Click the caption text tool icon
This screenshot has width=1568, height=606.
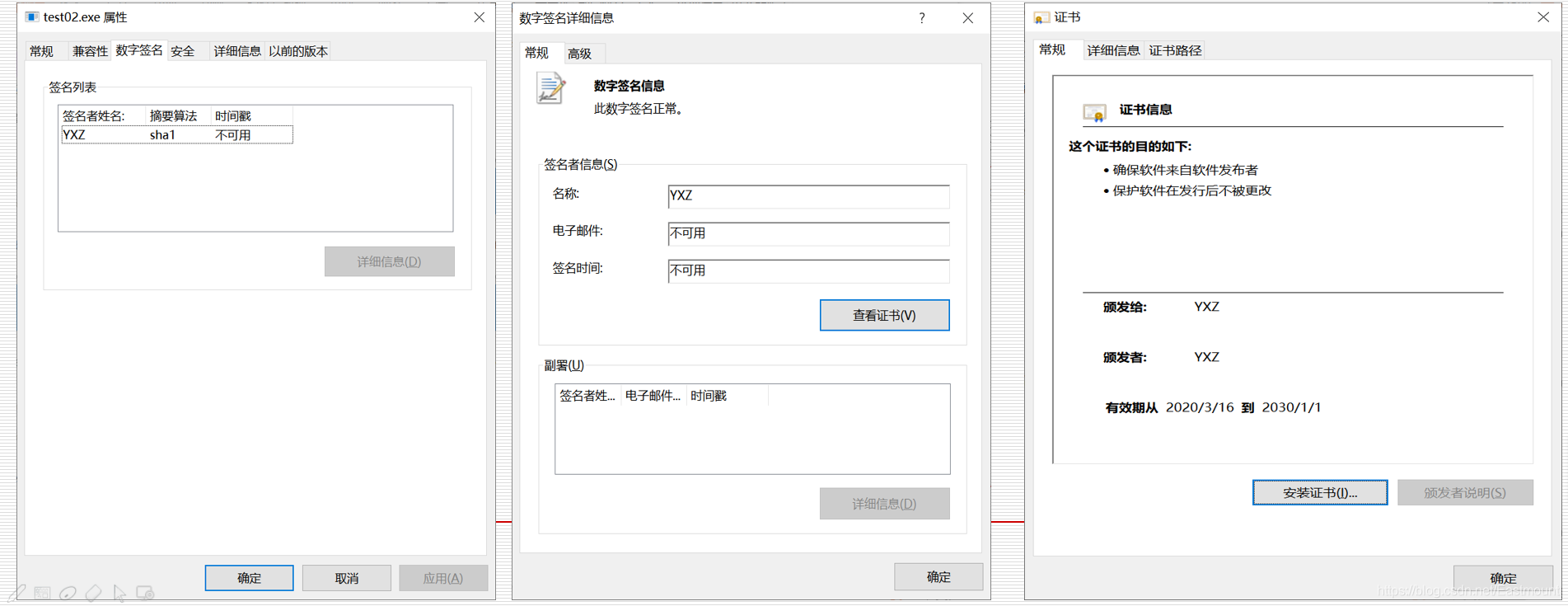(43, 593)
